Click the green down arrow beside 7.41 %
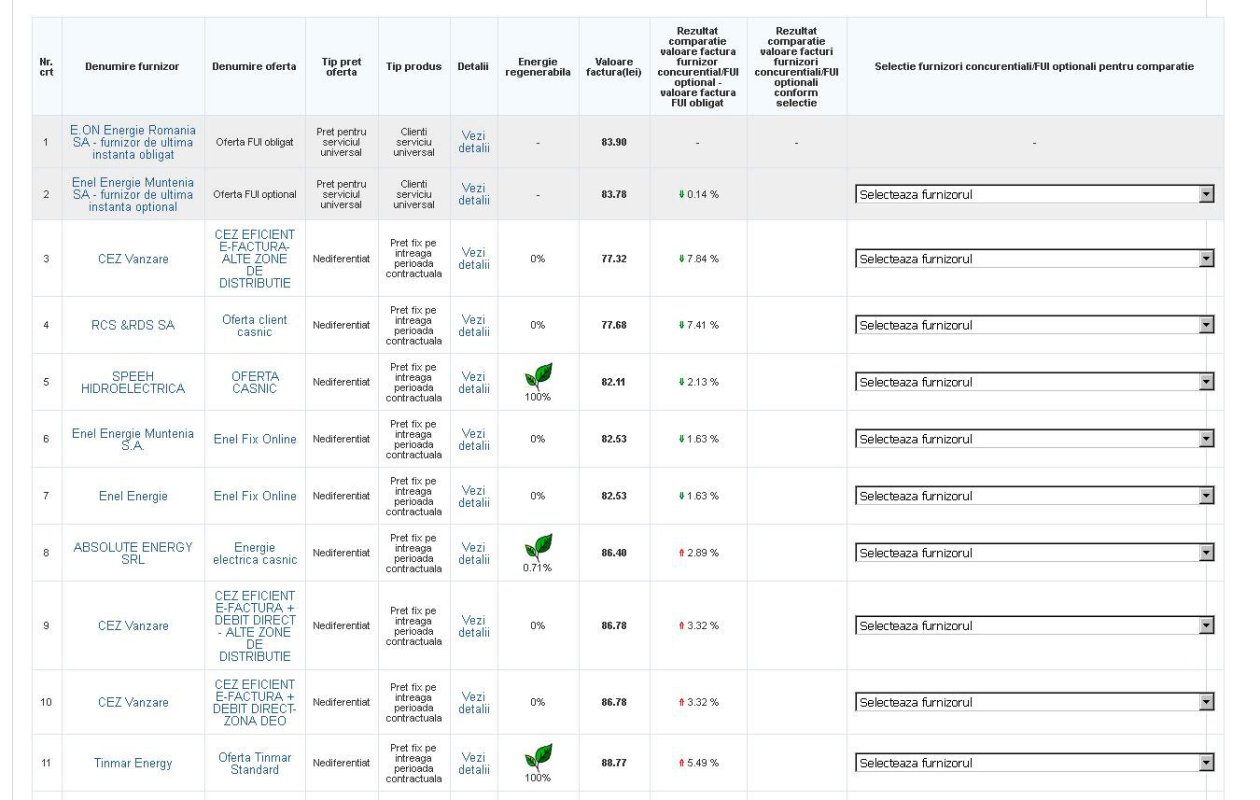 [681, 325]
